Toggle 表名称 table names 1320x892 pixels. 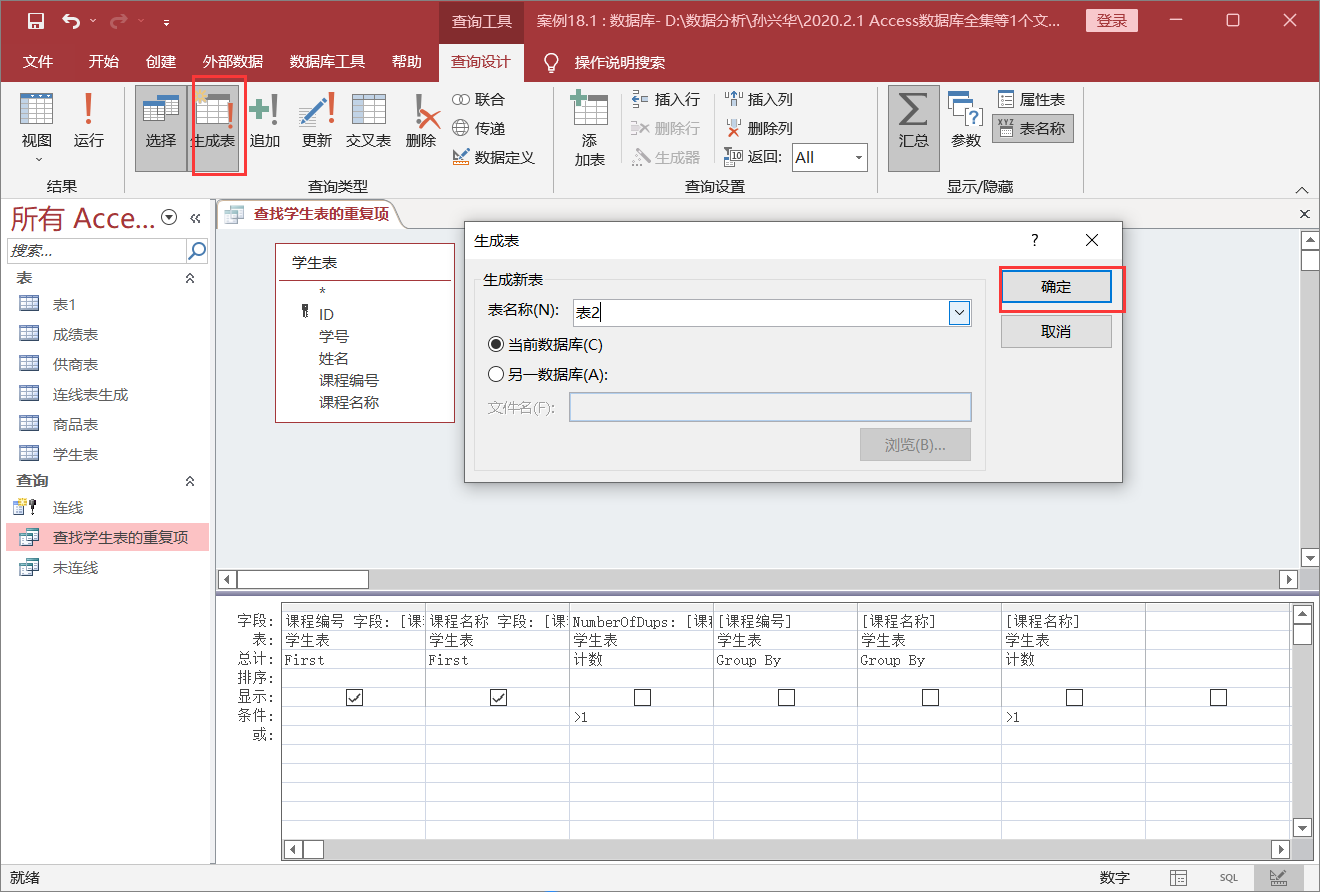click(1032, 128)
